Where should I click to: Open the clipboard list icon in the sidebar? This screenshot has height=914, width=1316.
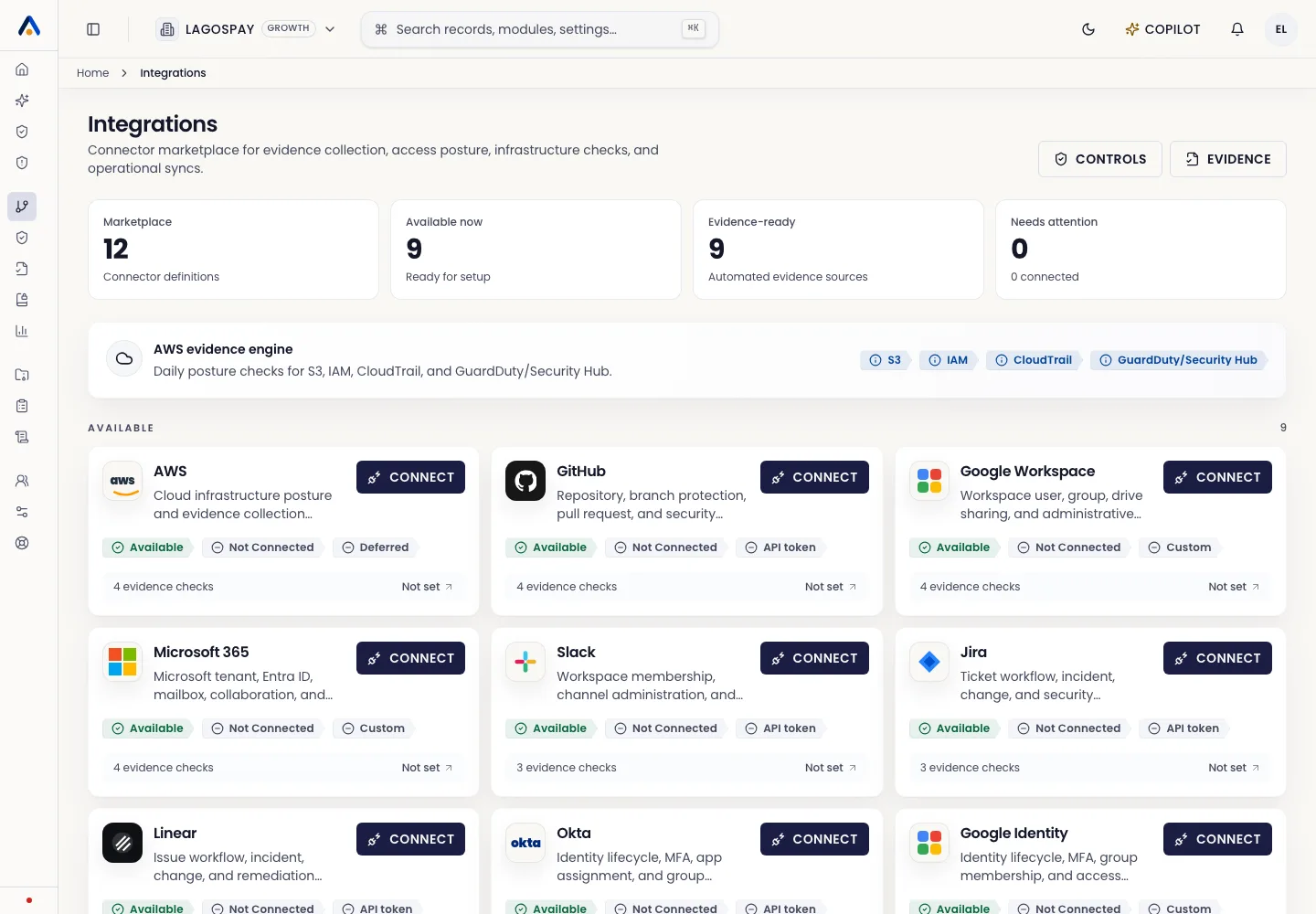pyautogui.click(x=22, y=406)
